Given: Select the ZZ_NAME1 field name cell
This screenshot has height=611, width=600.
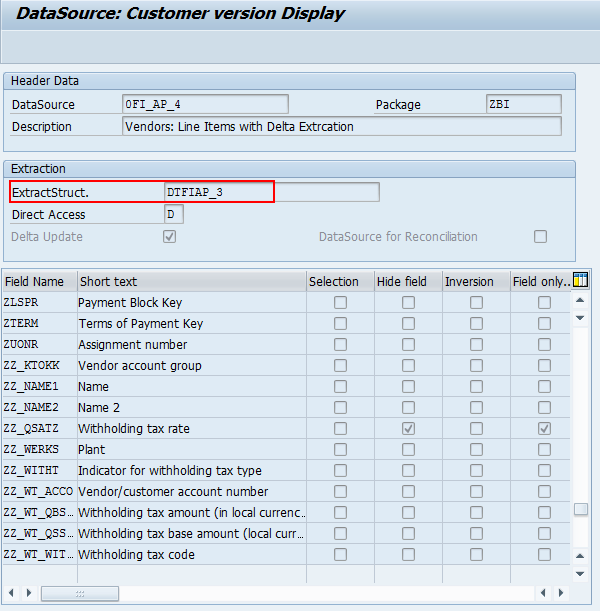Looking at the screenshot, I should pyautogui.click(x=39, y=387).
